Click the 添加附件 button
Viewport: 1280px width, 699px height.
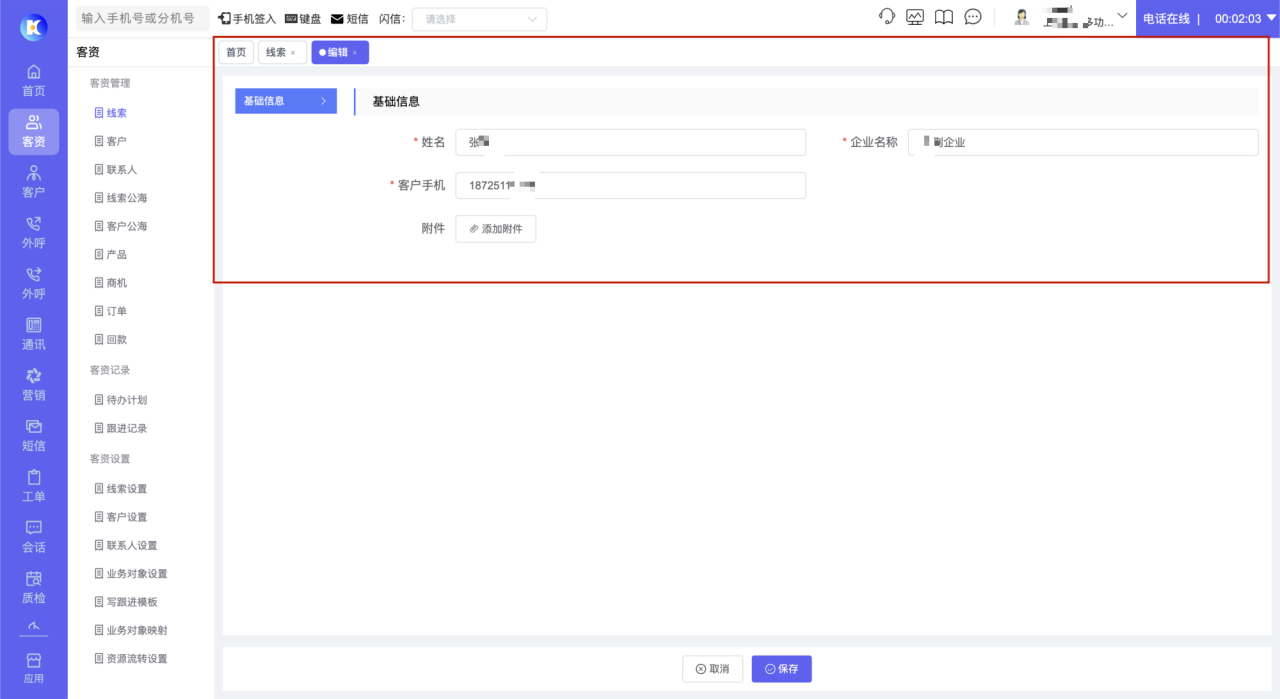(x=496, y=229)
